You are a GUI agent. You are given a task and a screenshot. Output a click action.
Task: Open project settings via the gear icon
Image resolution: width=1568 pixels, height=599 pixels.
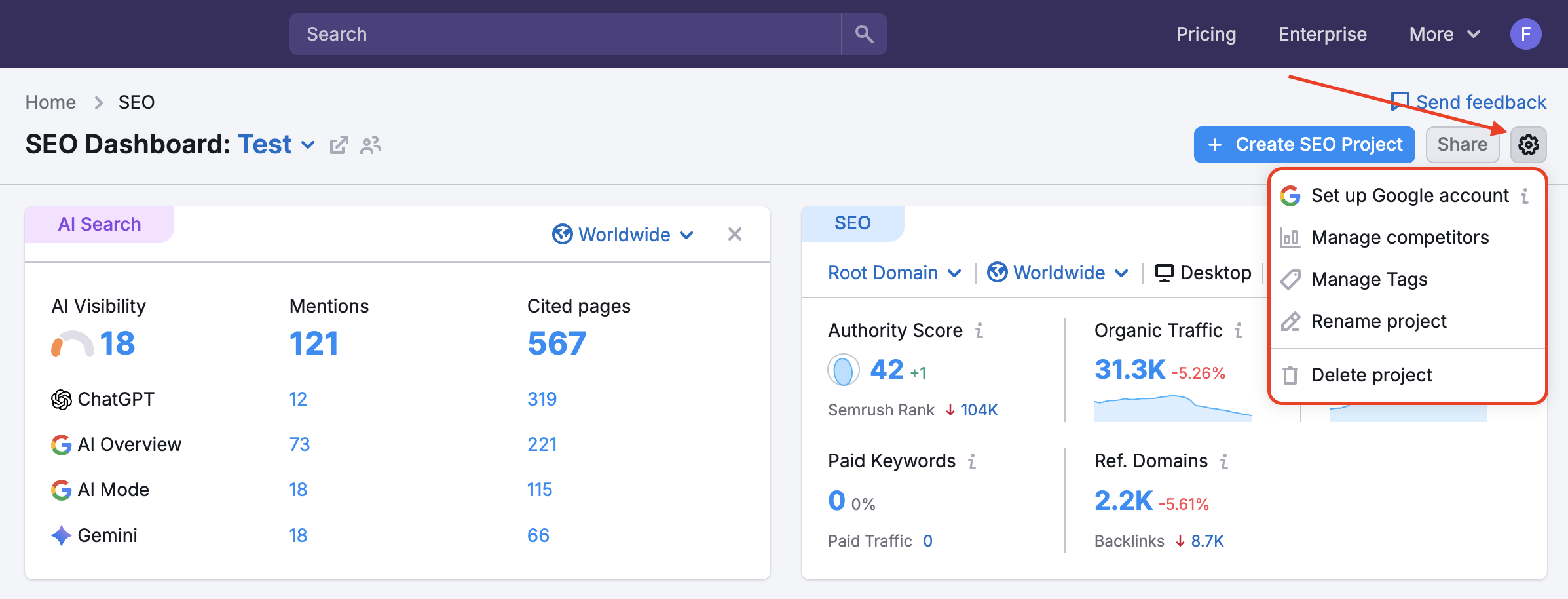1529,144
